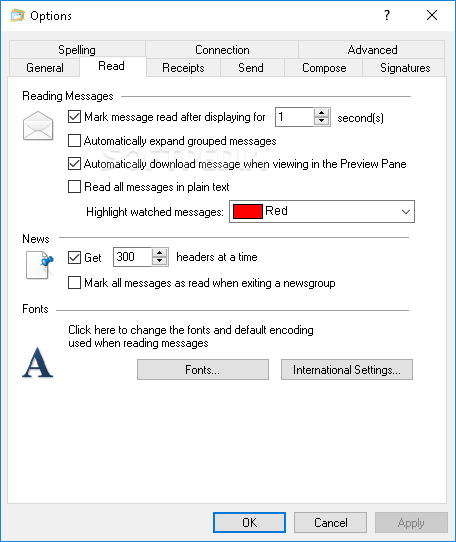The height and width of the screenshot is (542, 456).
Task: Click the question mark help button
Action: tap(387, 15)
